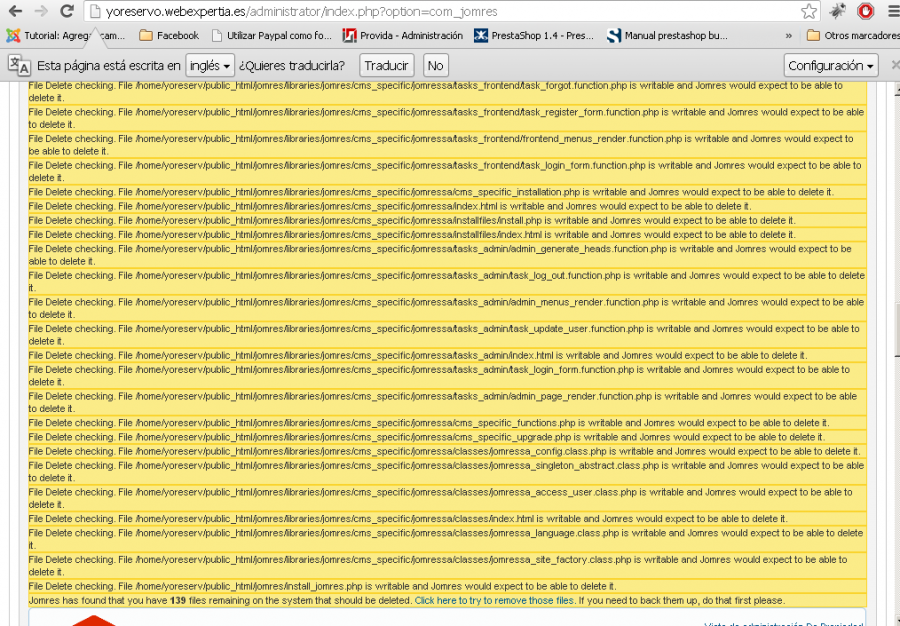Click 'Click here to try to remove those files'
The image size is (900, 626).
494,600
